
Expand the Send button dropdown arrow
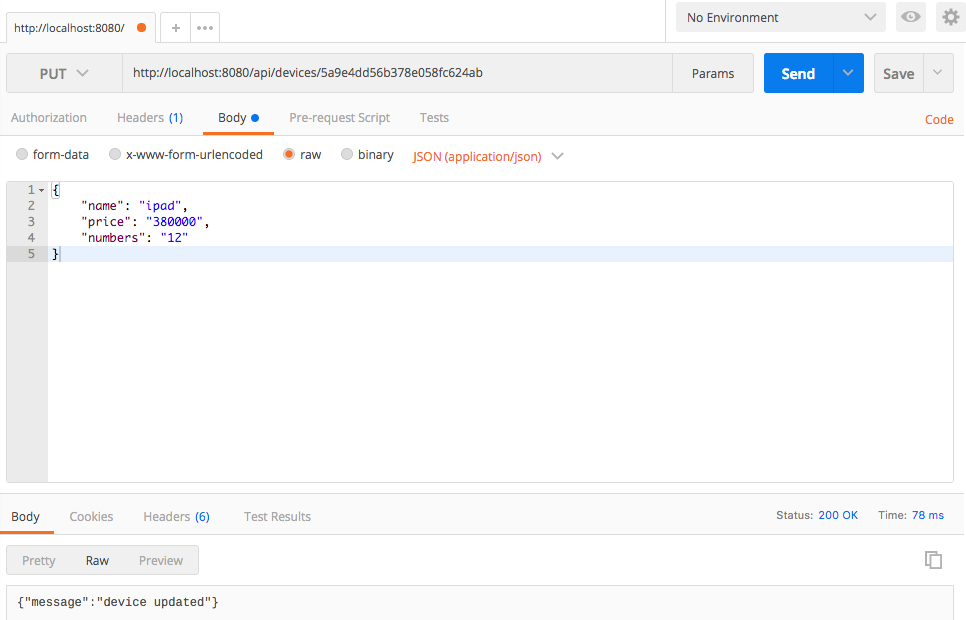click(x=848, y=73)
